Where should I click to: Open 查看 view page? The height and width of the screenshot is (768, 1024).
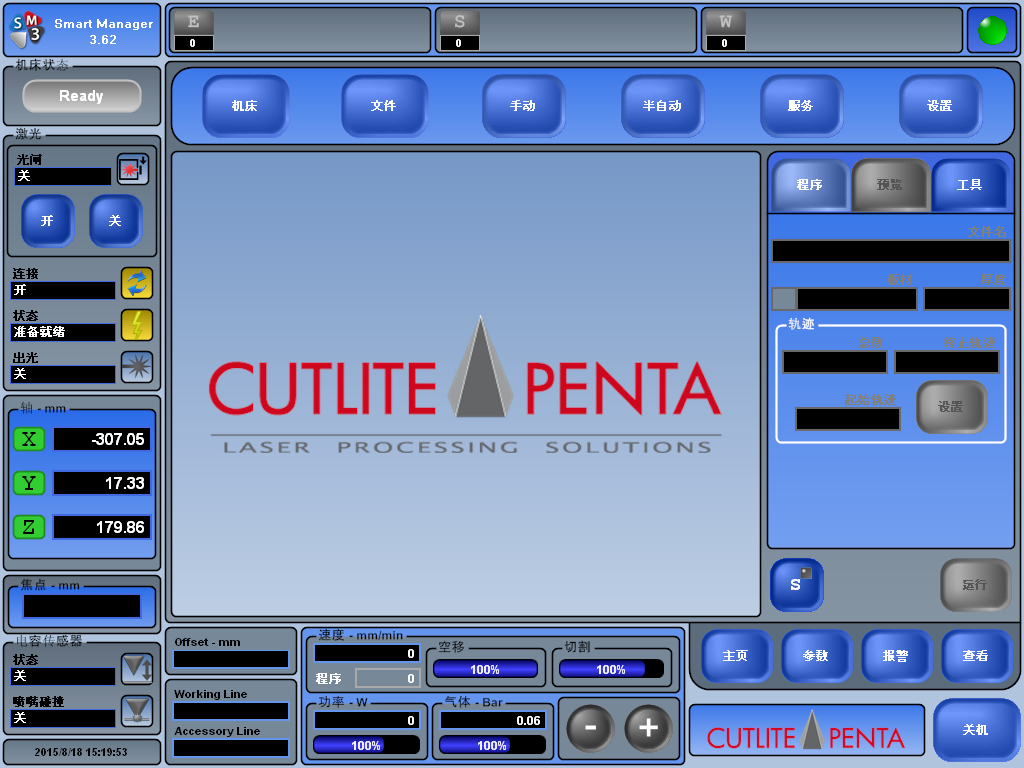coord(976,656)
